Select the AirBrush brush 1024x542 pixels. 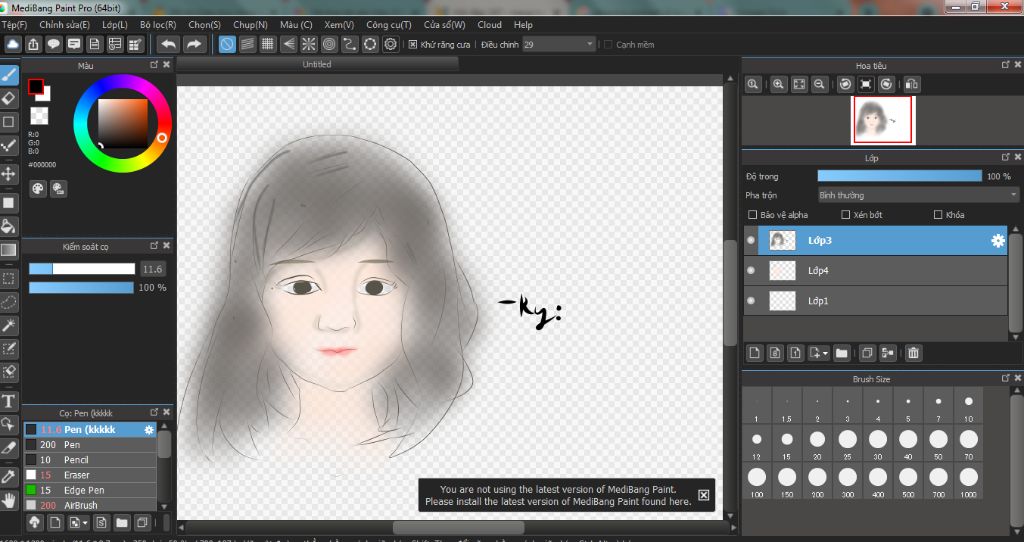coord(90,505)
